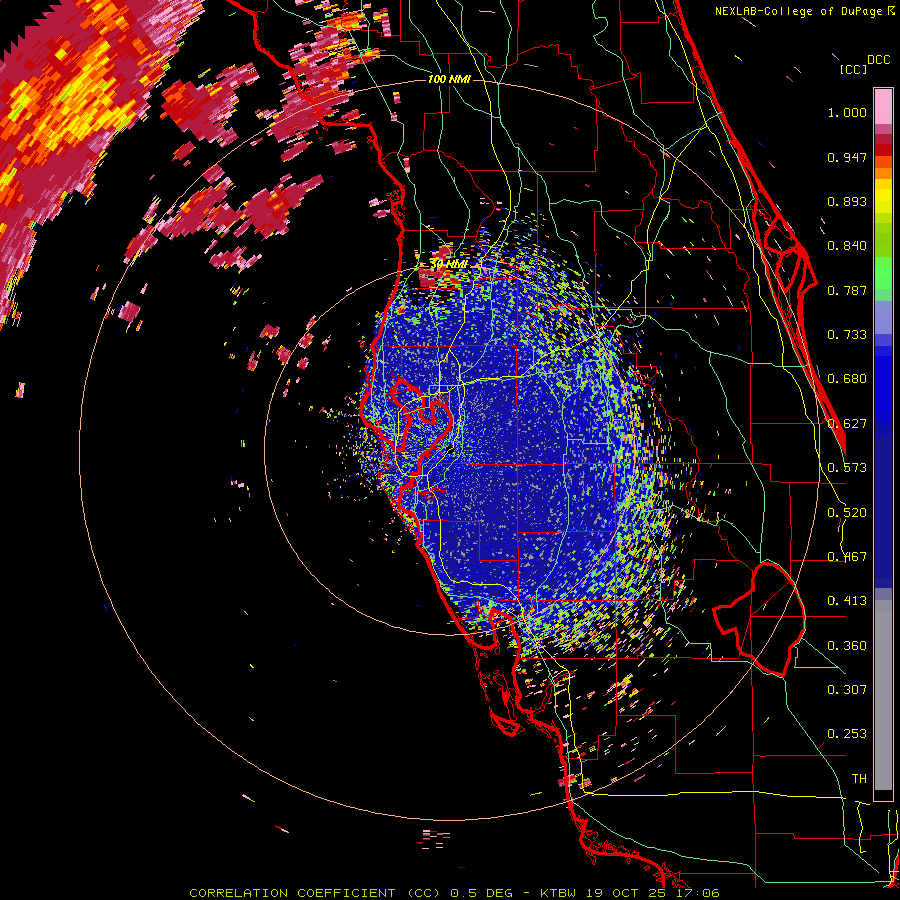Select the 0.947 scale value
The height and width of the screenshot is (900, 900).
click(x=847, y=157)
